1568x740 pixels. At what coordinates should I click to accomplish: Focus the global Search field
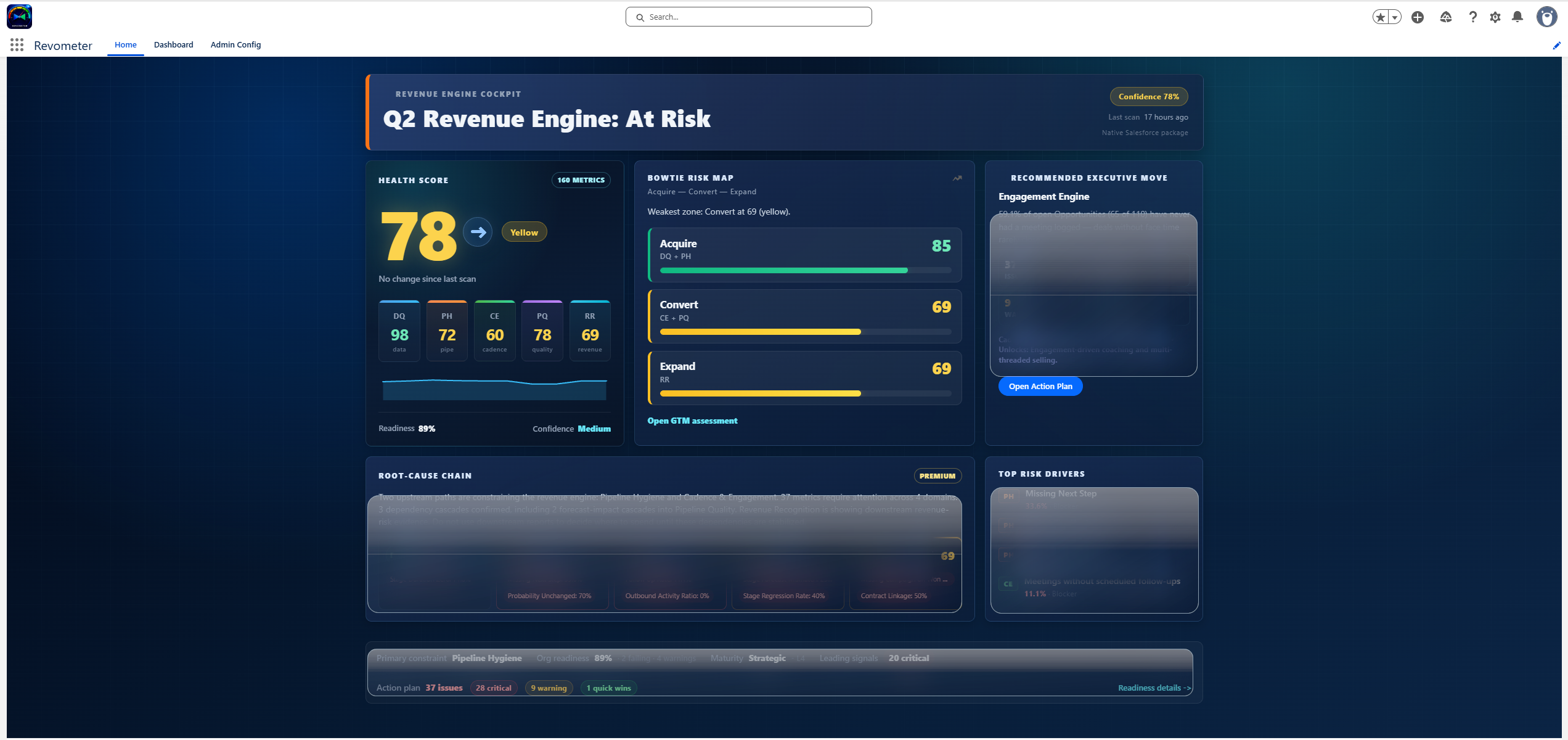tap(748, 17)
